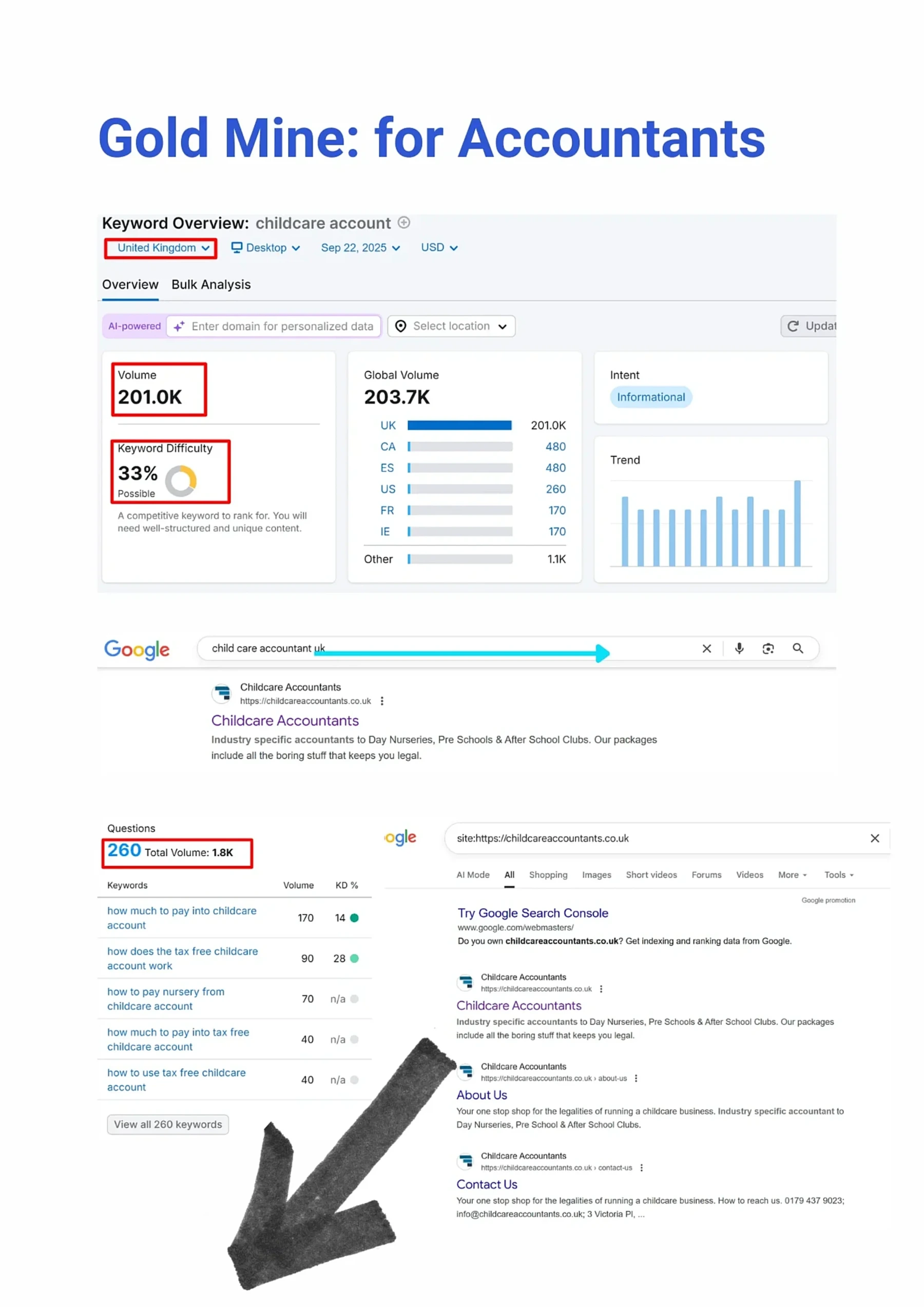Switch to the Overview tab
This screenshot has height=1307, width=924.
[130, 284]
